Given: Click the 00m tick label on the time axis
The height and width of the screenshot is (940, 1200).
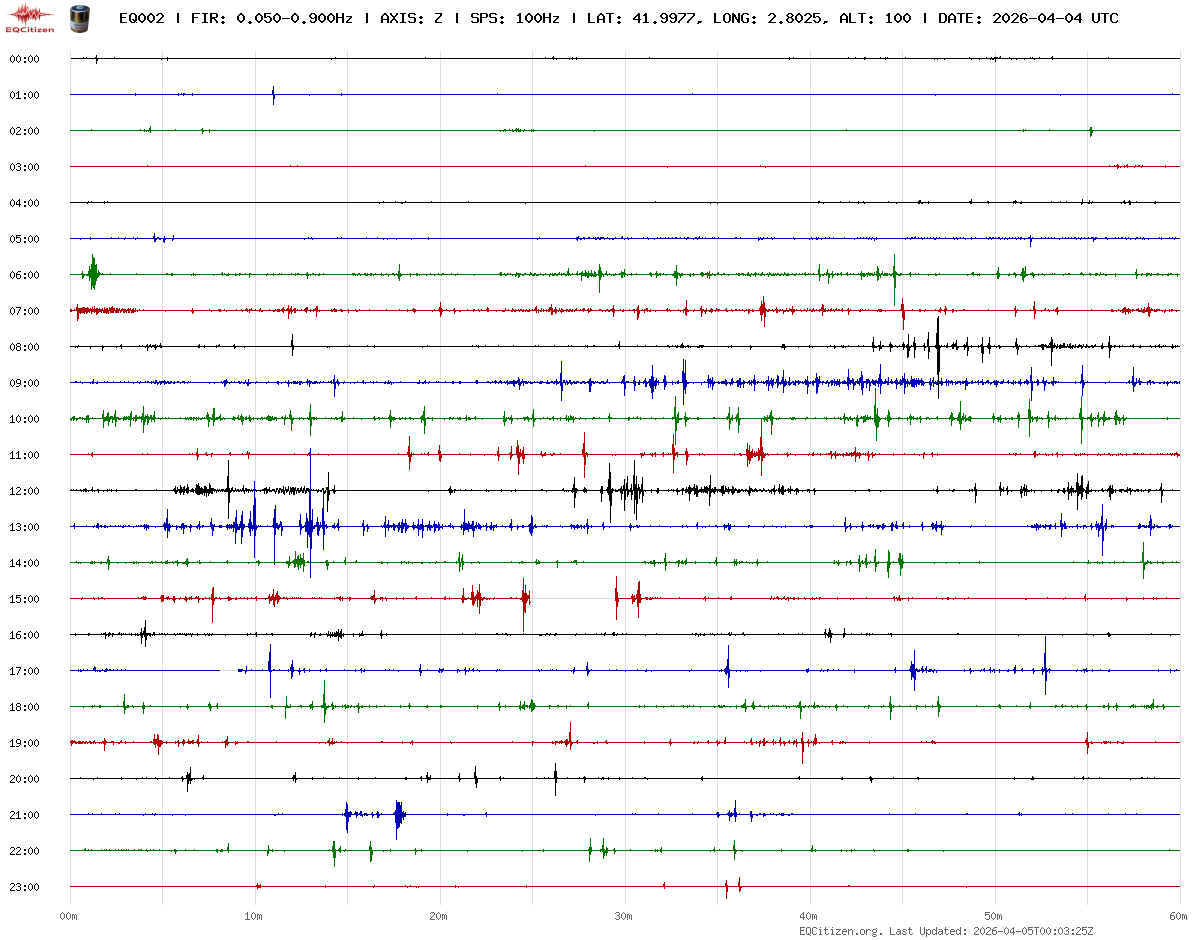Looking at the screenshot, I should 69,915.
